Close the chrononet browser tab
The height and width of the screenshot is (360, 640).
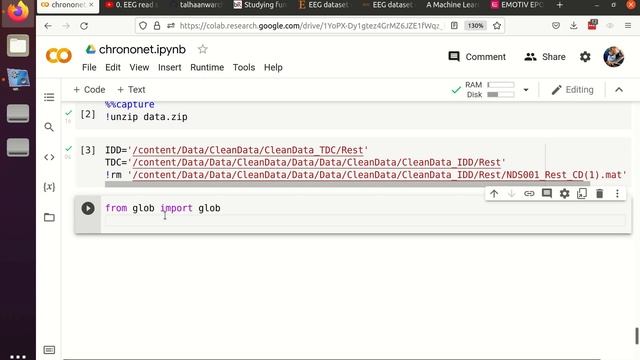click(91, 5)
